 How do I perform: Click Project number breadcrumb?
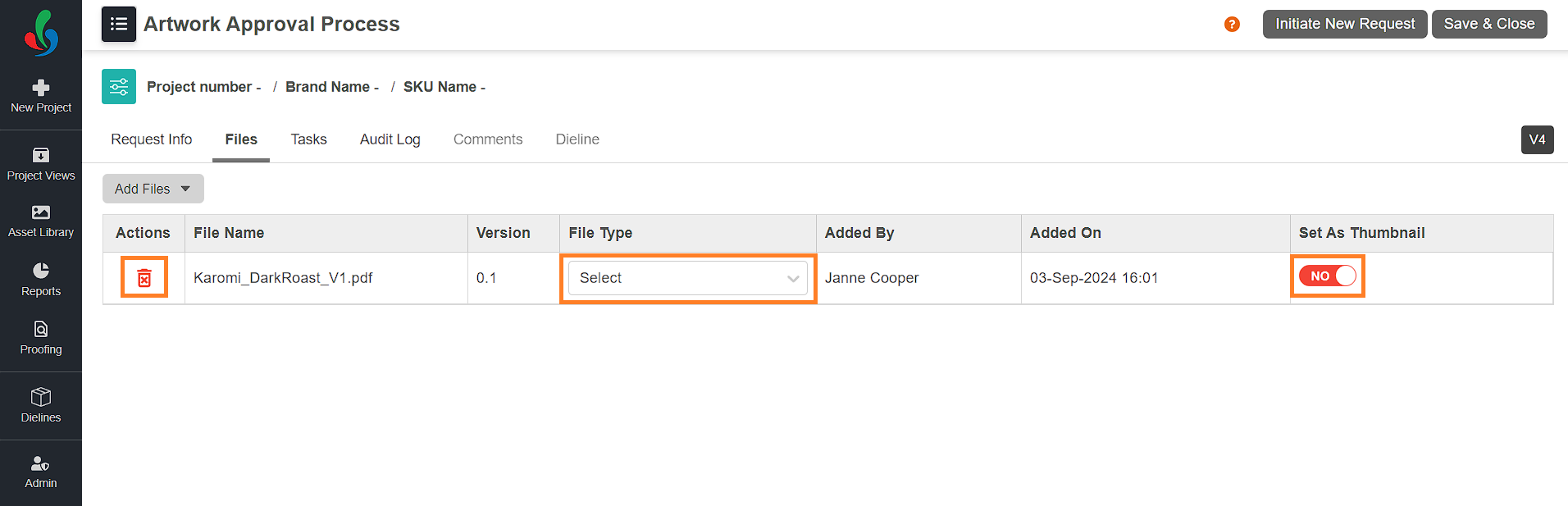(x=203, y=87)
